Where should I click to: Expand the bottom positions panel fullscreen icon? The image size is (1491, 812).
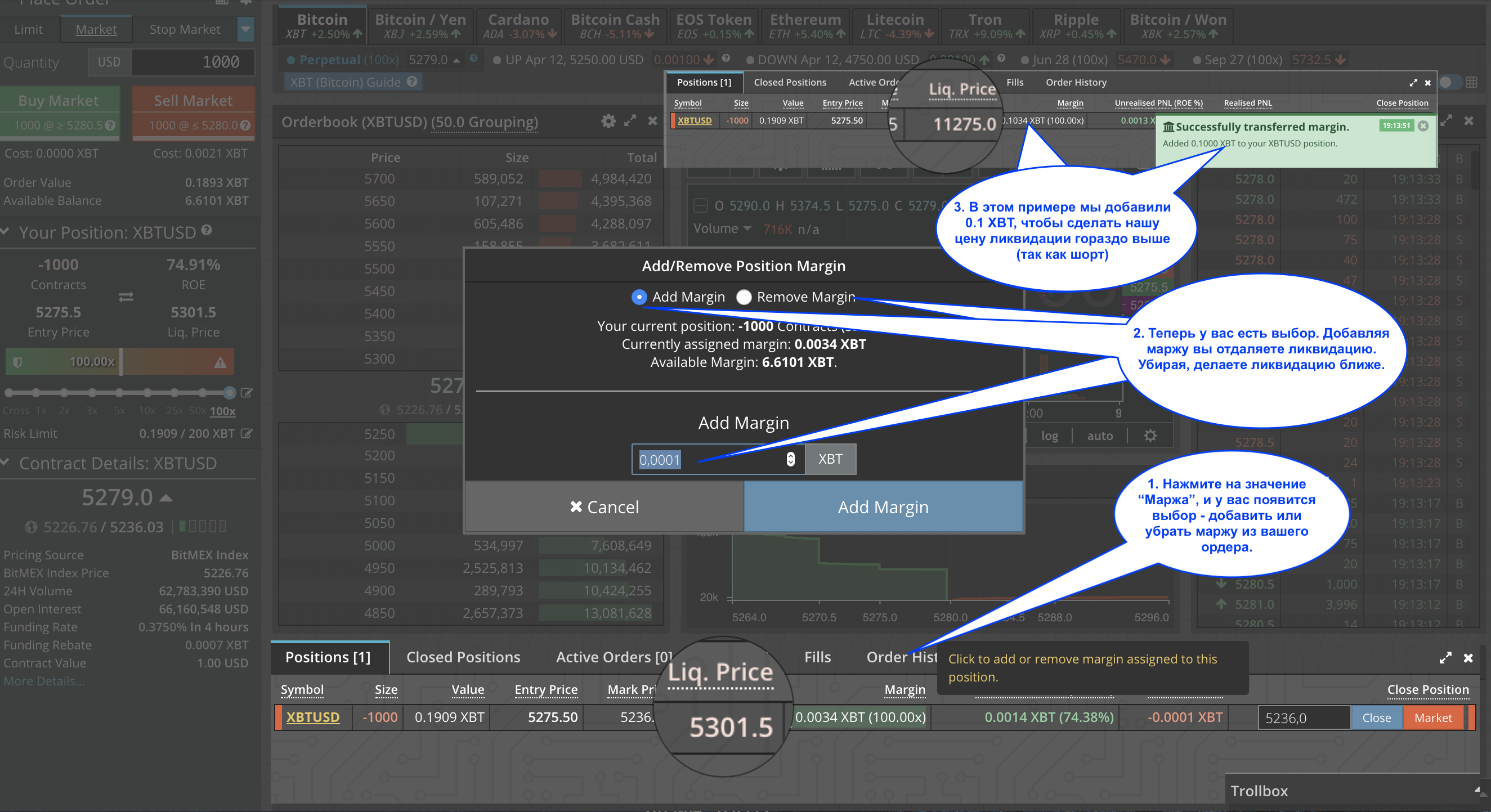coord(1445,658)
